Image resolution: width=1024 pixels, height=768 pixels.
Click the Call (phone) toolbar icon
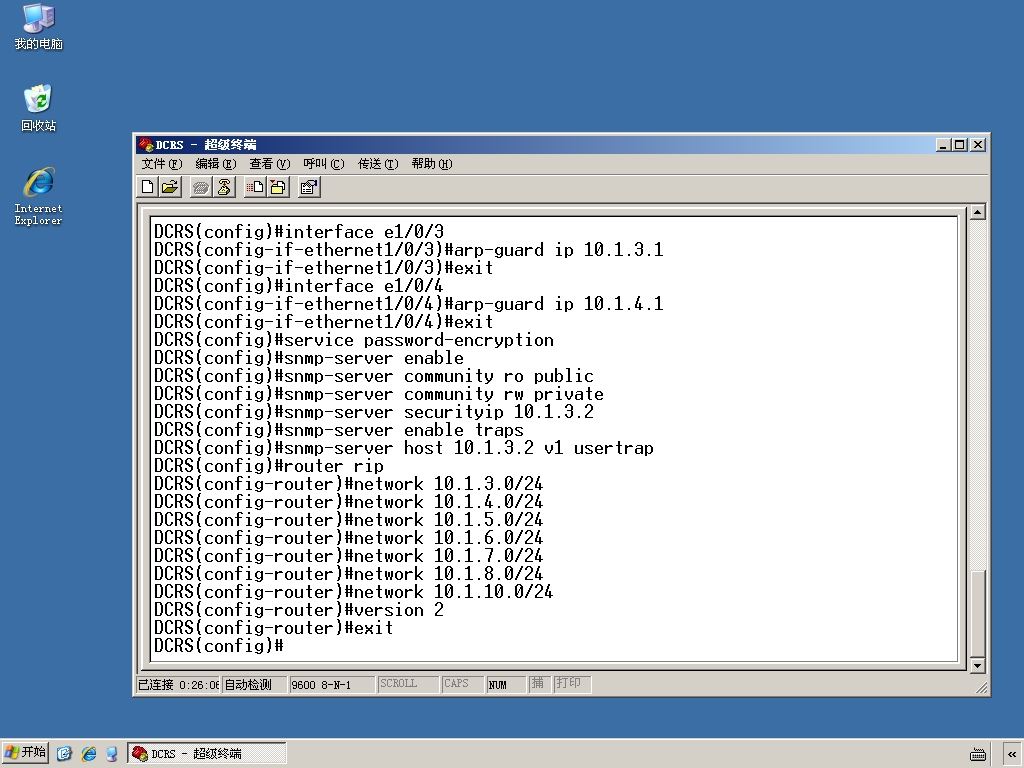tap(201, 187)
